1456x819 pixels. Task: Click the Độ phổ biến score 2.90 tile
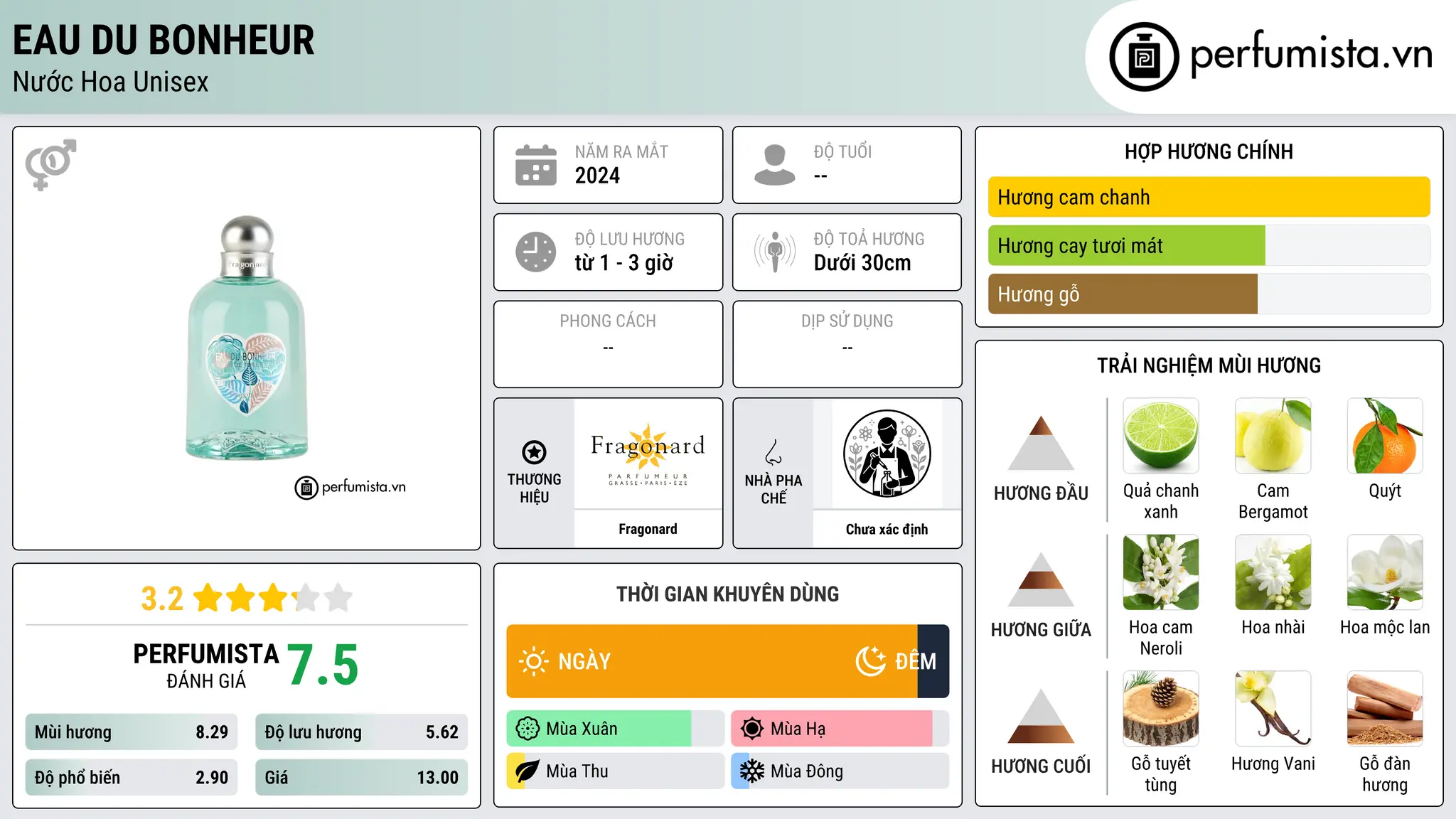(132, 778)
